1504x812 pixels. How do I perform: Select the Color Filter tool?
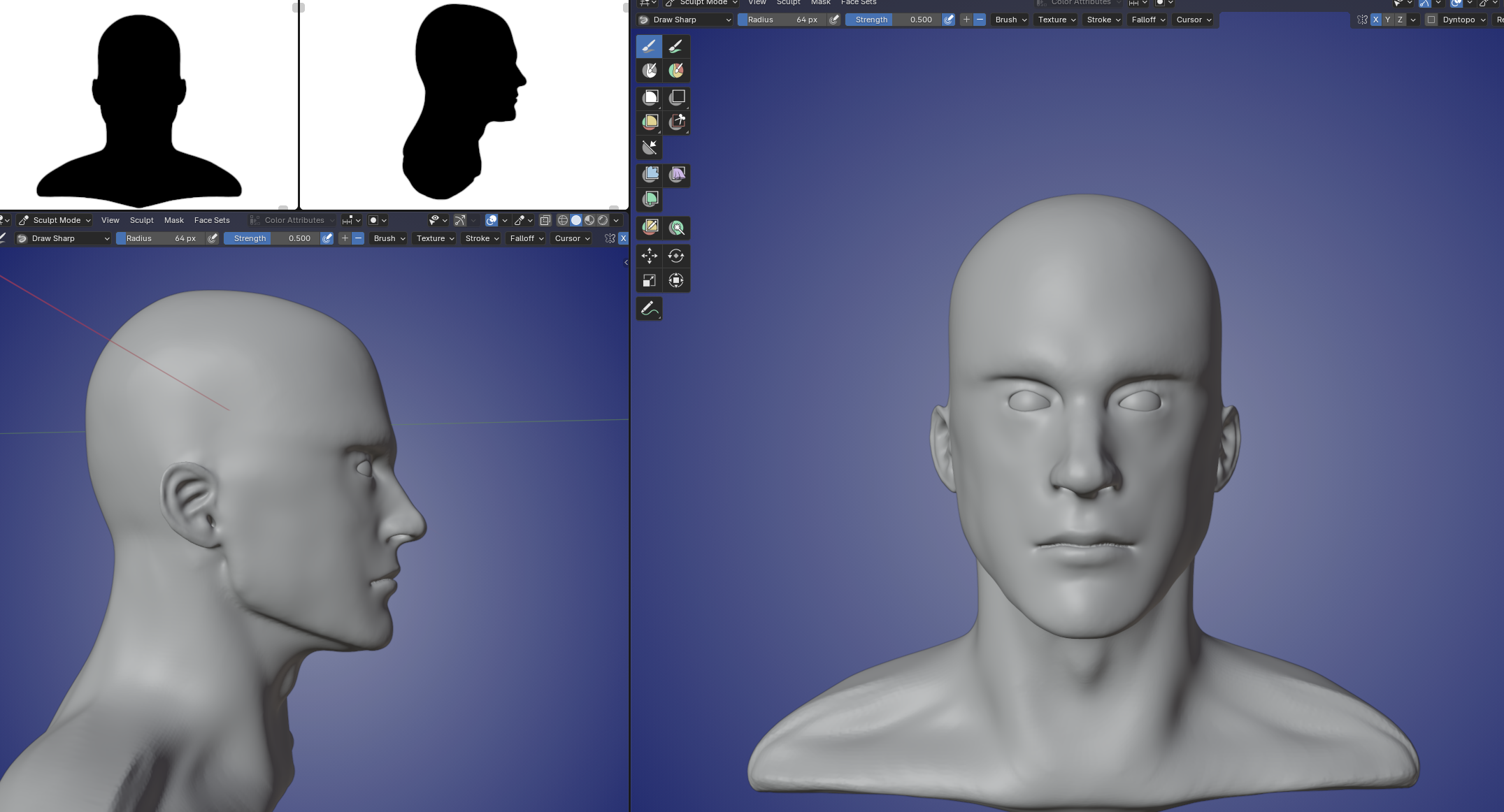pos(650,199)
